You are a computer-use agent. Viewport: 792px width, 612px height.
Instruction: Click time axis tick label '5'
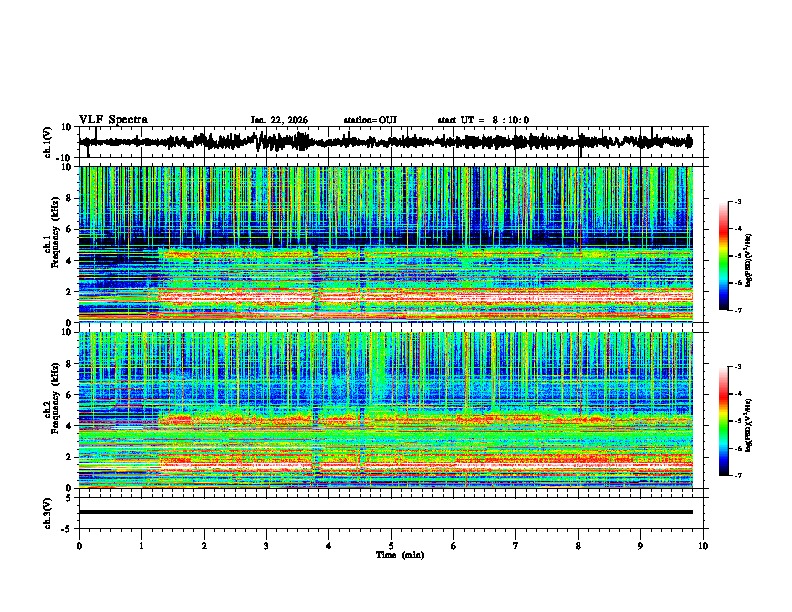(391, 546)
